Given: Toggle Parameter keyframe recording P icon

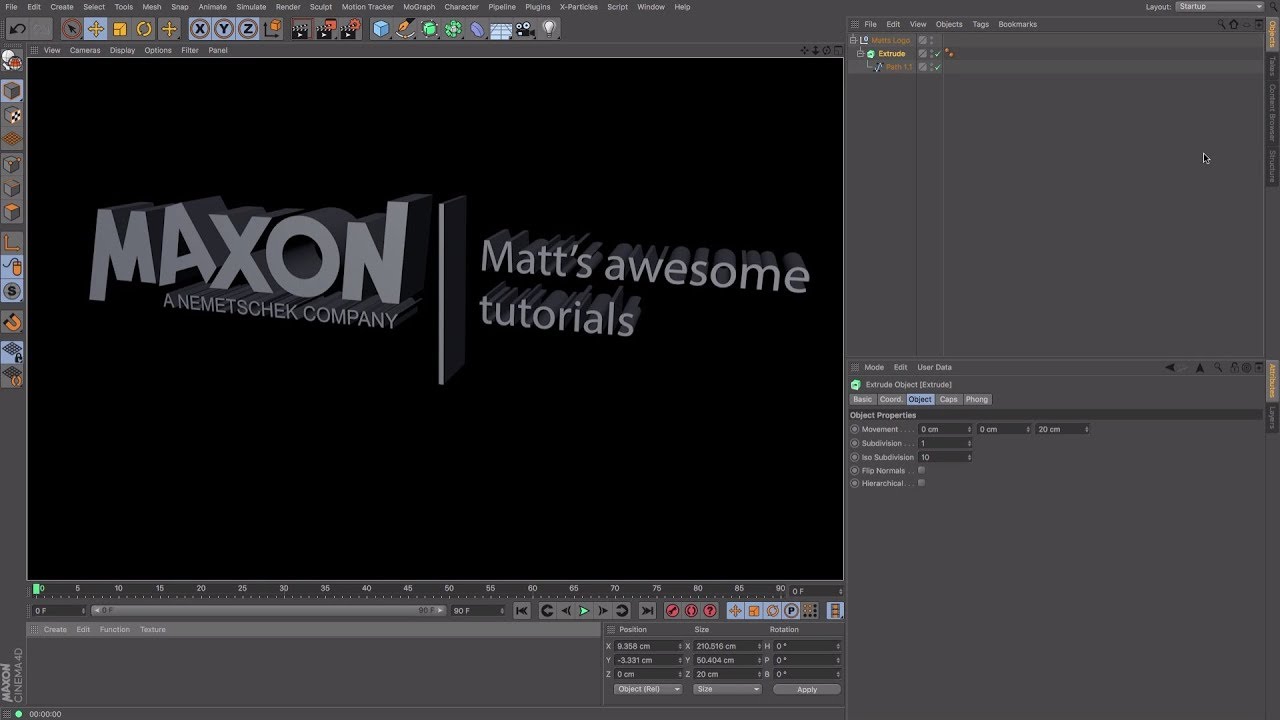Looking at the screenshot, I should click(x=791, y=611).
